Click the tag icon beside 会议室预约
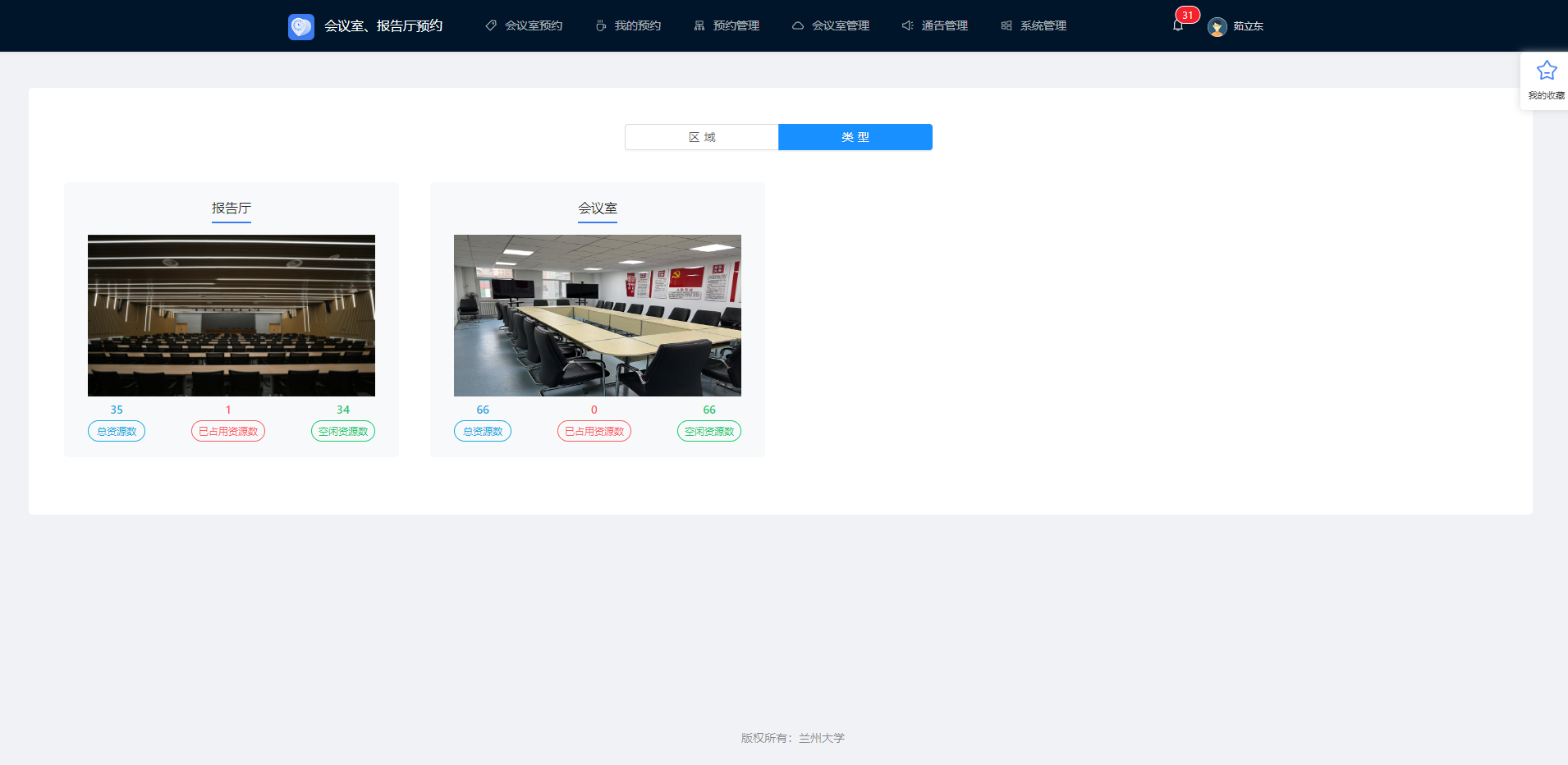This screenshot has width=1568, height=765. click(x=491, y=26)
